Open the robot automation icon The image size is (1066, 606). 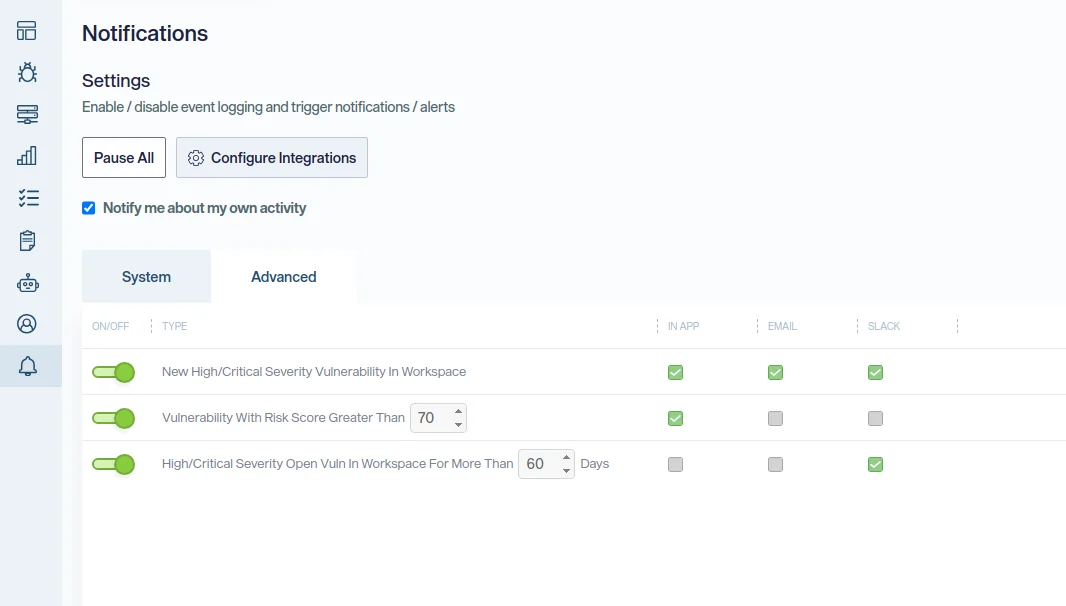tap(27, 283)
